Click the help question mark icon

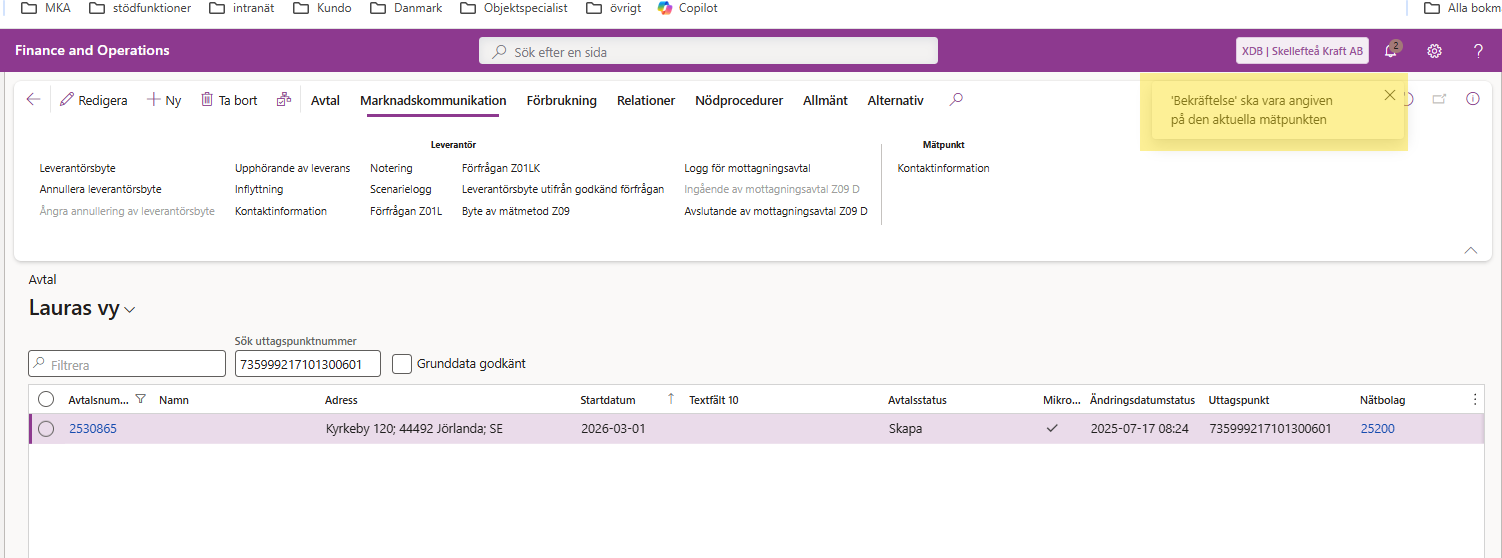click(x=1478, y=51)
